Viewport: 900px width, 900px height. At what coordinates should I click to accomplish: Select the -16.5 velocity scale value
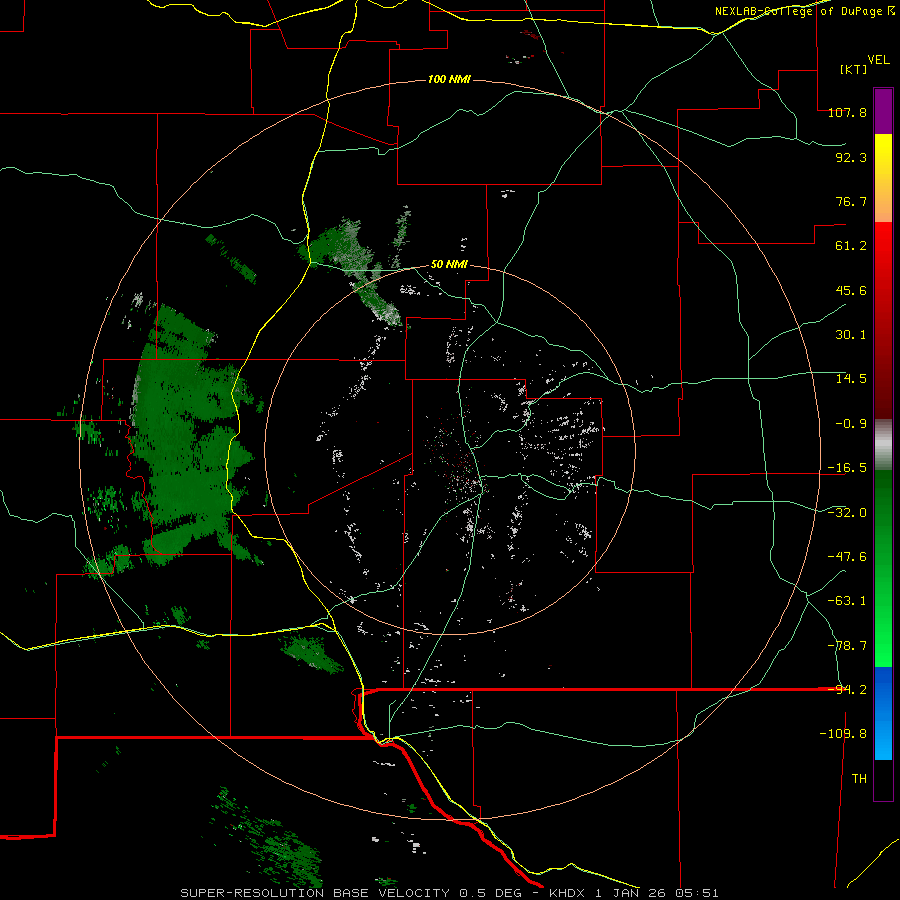coord(847,468)
